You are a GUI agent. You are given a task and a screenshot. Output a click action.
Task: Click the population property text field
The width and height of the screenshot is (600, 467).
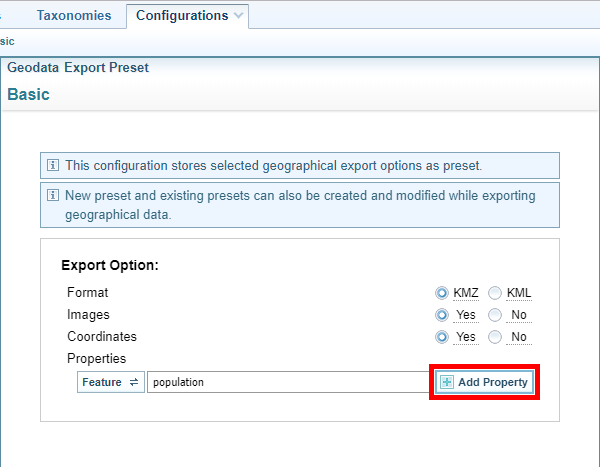288,382
